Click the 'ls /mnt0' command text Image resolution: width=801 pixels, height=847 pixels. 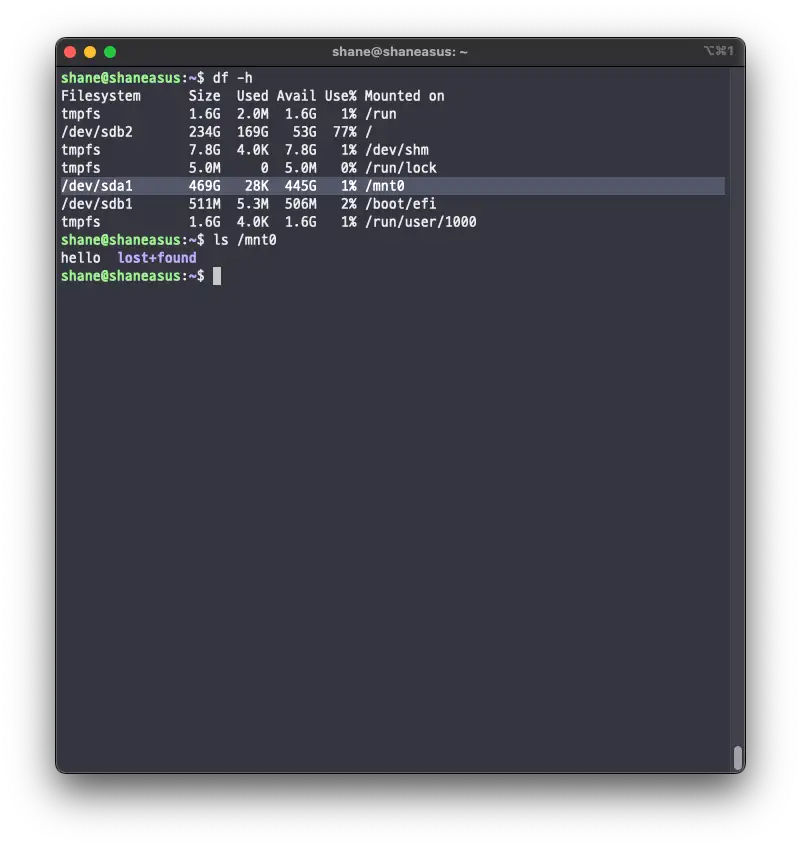(x=245, y=240)
